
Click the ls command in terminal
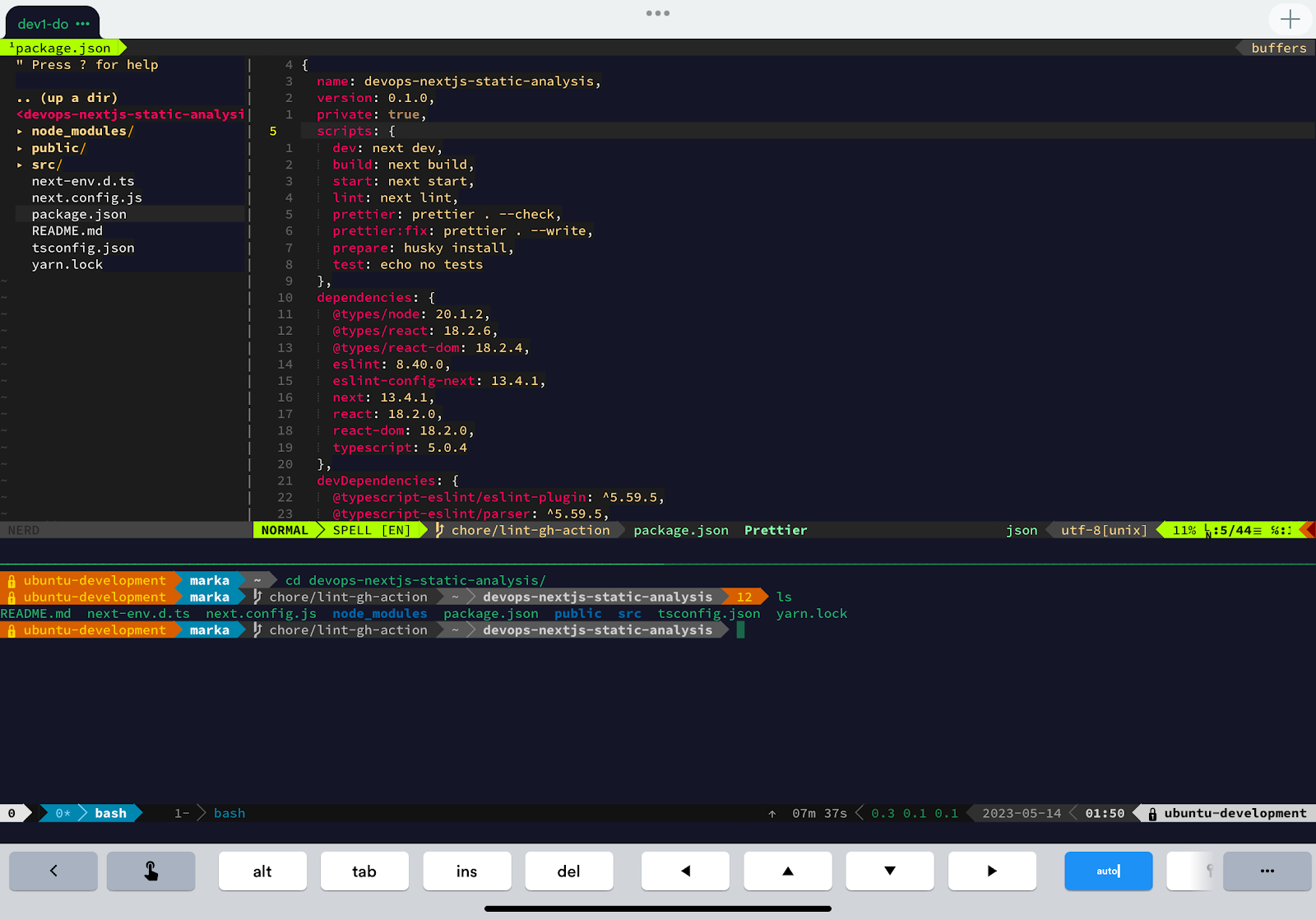(784, 597)
